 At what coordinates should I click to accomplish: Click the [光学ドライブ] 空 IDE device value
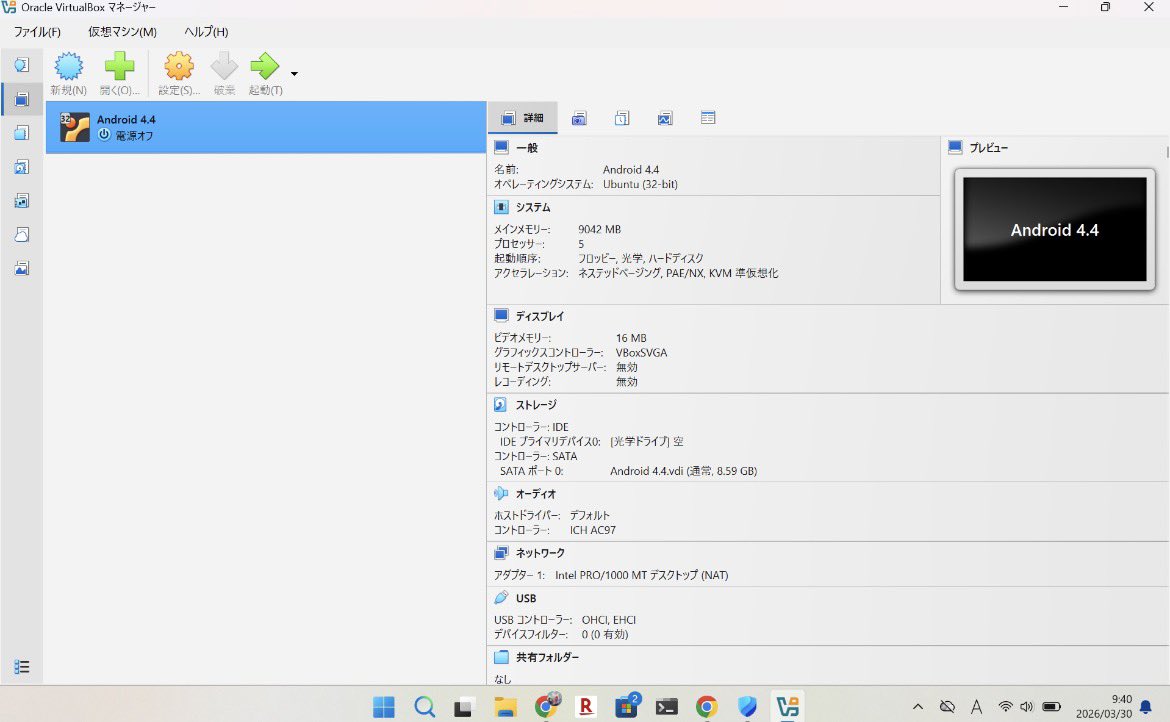tap(646, 442)
